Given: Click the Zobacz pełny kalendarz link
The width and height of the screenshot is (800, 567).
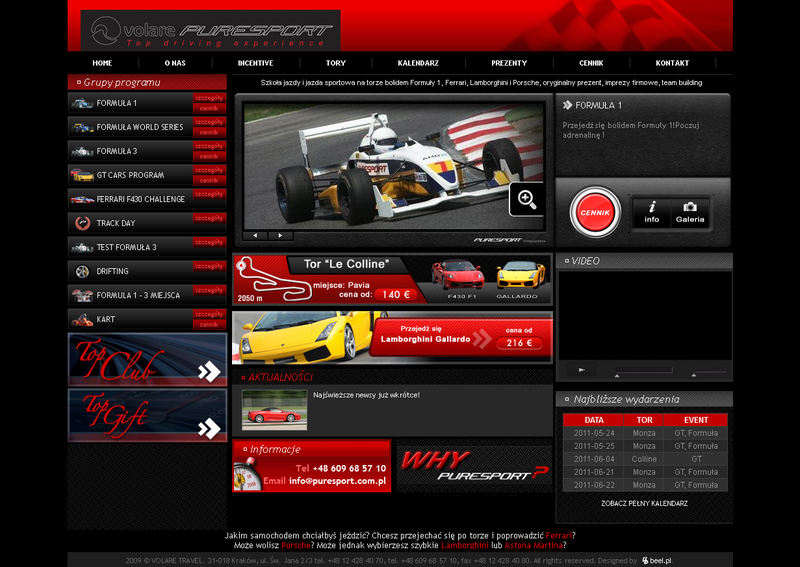Looking at the screenshot, I should (x=644, y=503).
